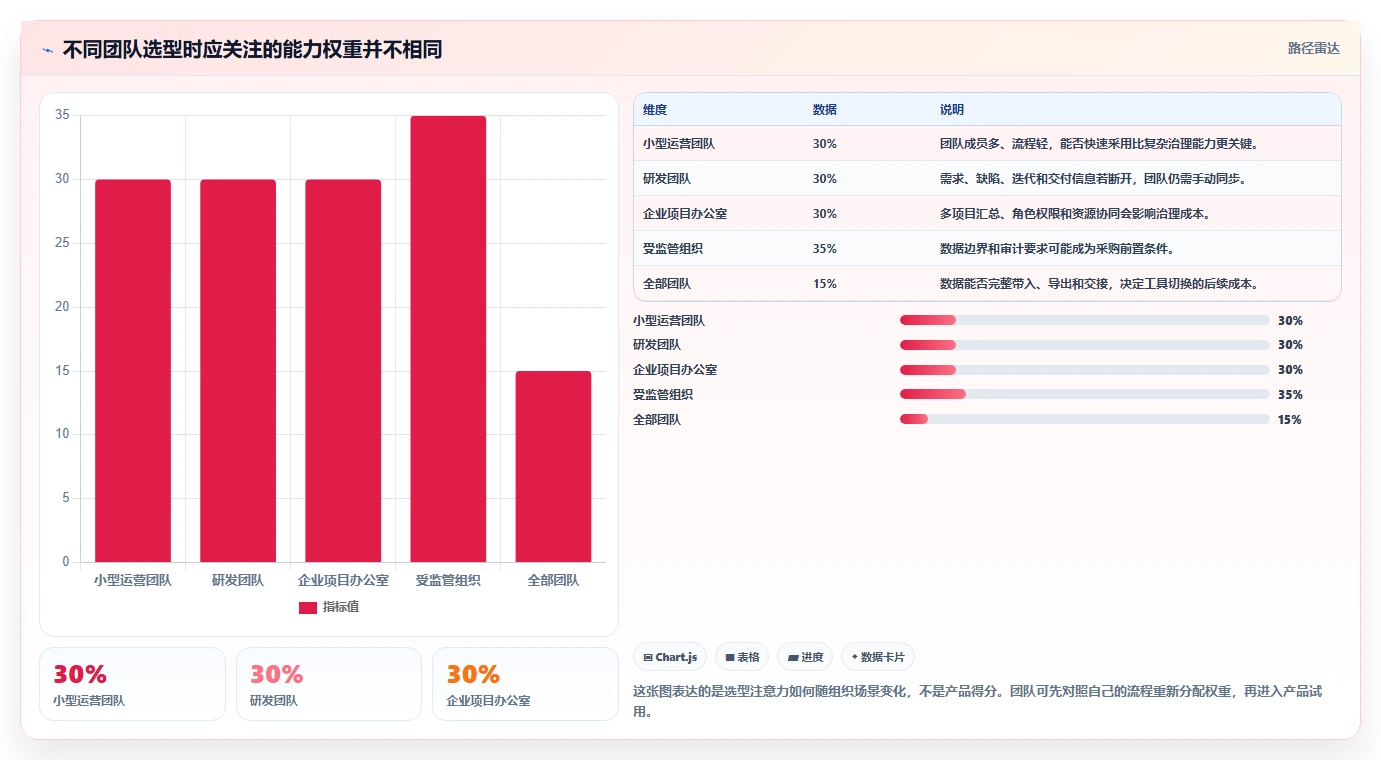Click the 数据卡片 tag chip
Screen dimensions: 1381x760
coord(878,657)
